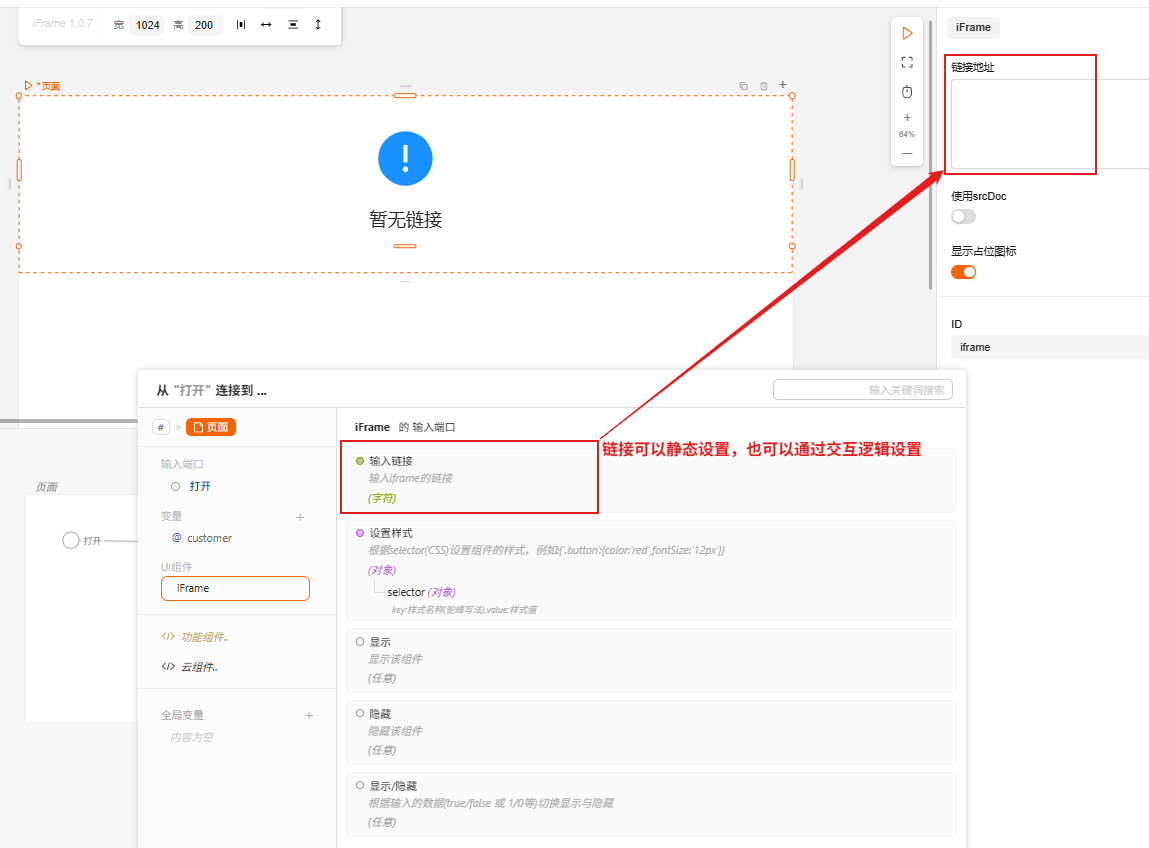The width and height of the screenshot is (1149, 848).
Task: Select iFrame under UI组件
Action: tap(235, 589)
